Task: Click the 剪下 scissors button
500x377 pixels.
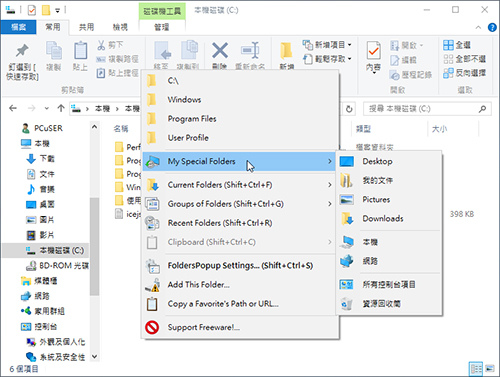Action: coord(111,45)
